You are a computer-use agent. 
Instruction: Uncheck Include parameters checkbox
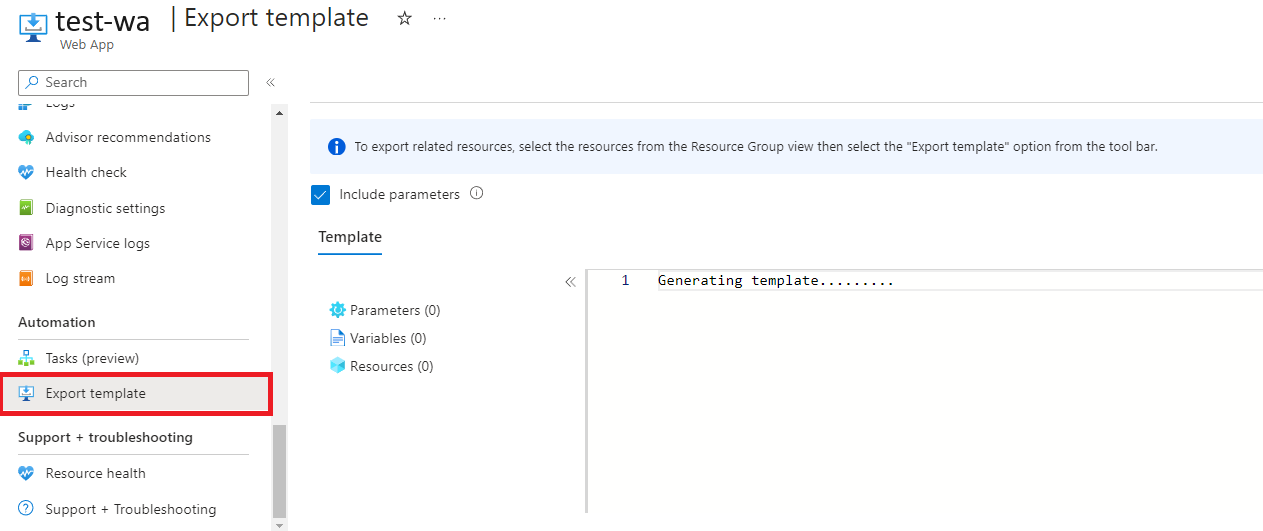point(320,195)
